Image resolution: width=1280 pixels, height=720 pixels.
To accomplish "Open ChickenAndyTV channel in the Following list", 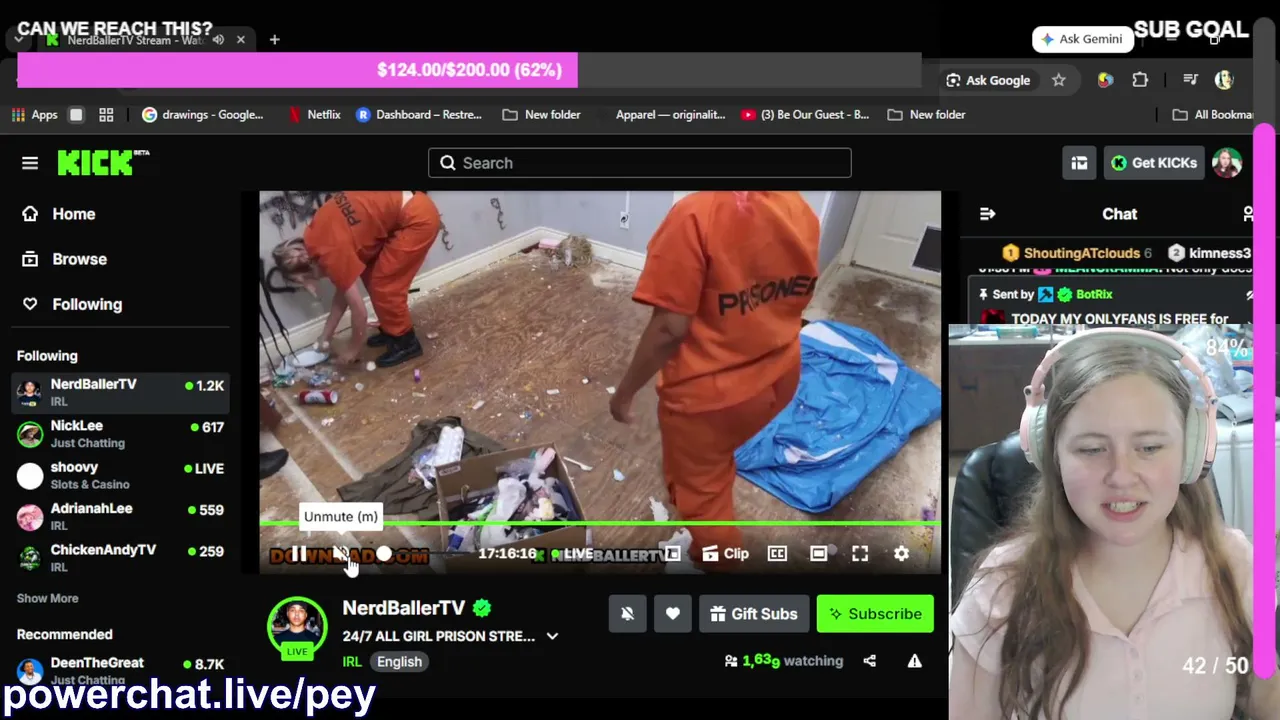I will pos(120,558).
